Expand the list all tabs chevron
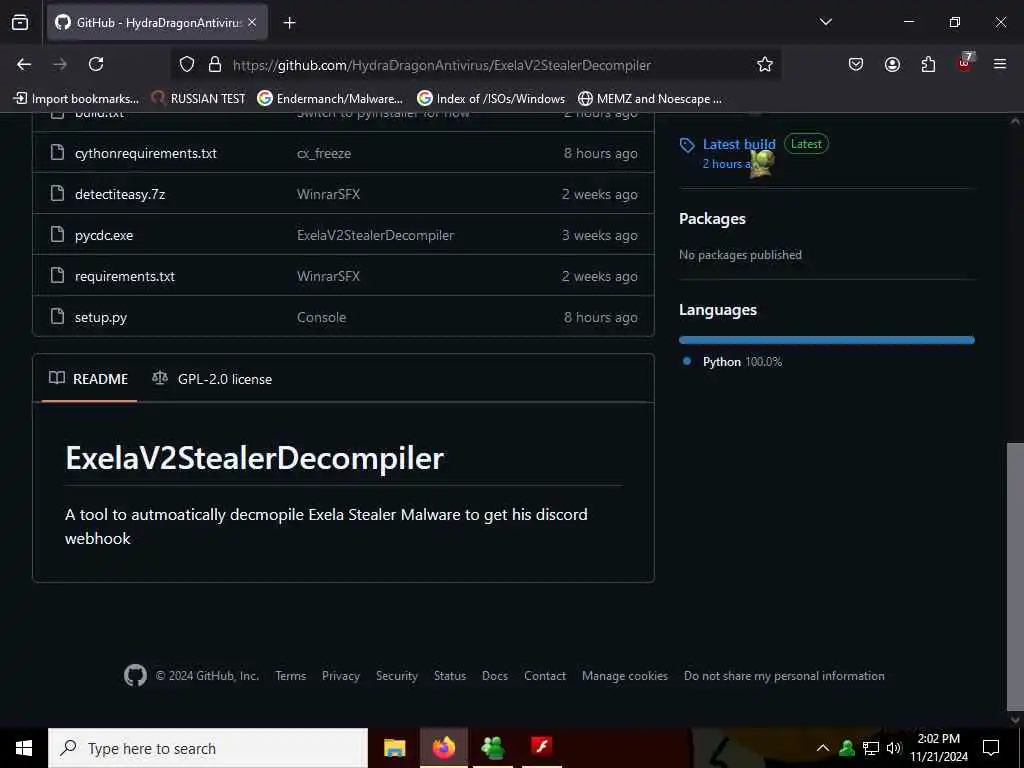Viewport: 1024px width, 768px height. 825,22
